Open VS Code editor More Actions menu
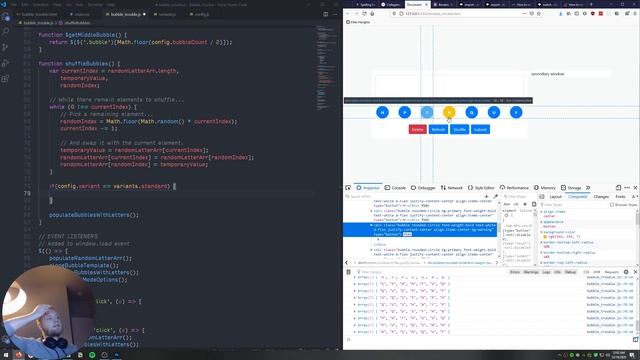 coord(335,14)
